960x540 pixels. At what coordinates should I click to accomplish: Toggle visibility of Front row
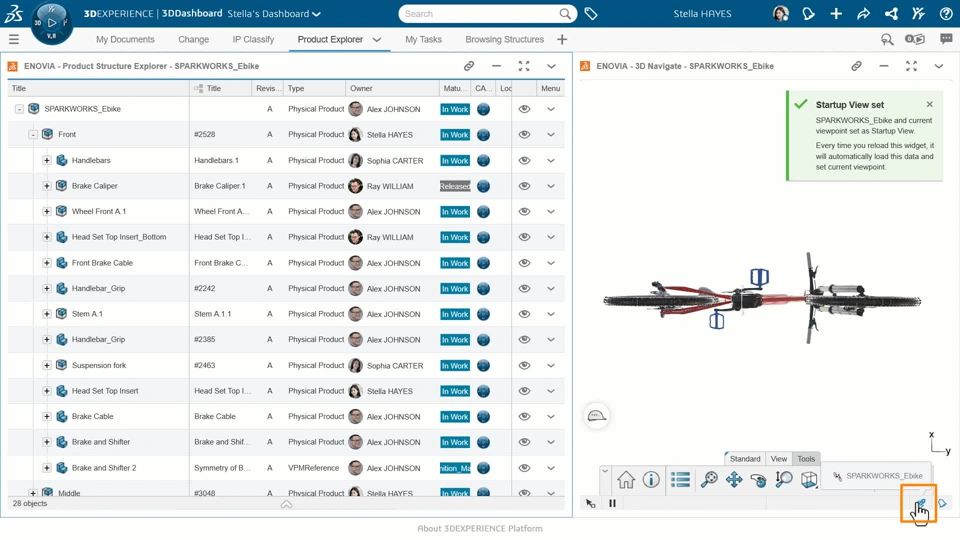pyautogui.click(x=524, y=135)
